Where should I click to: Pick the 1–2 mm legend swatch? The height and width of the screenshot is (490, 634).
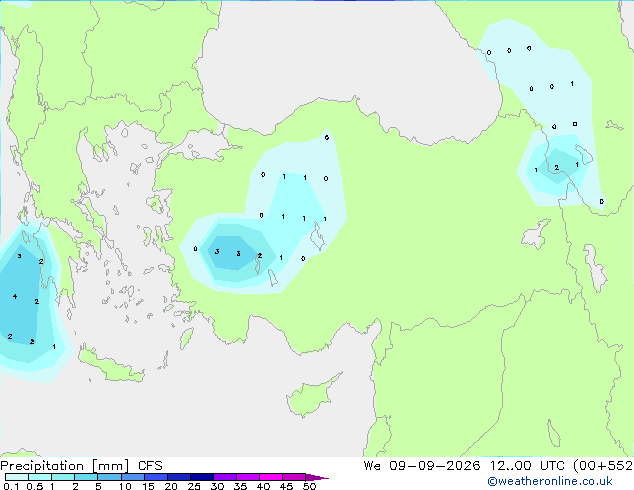63,477
